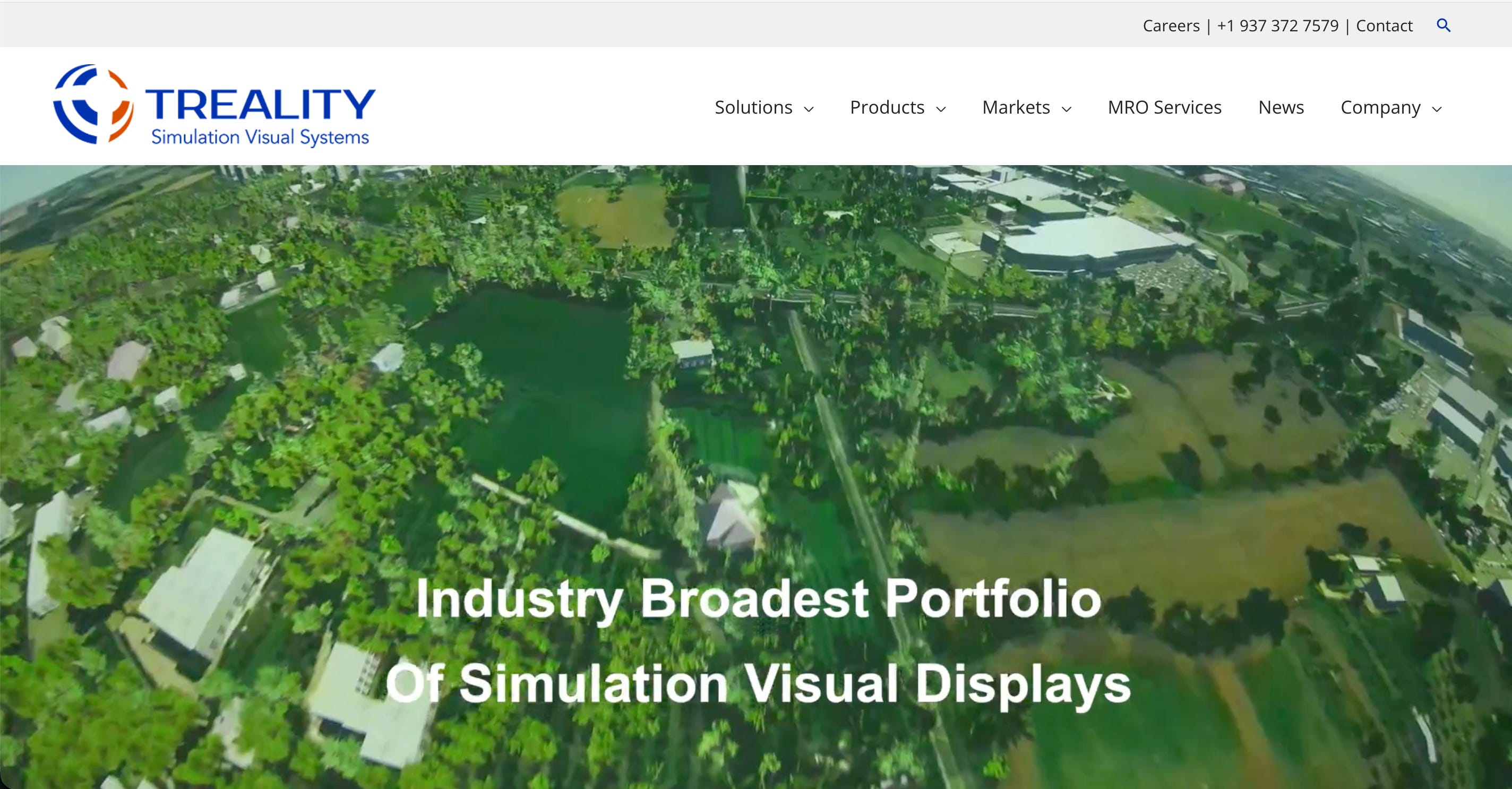1512x789 pixels.
Task: Open the Solutions menu item
Action: (x=753, y=107)
